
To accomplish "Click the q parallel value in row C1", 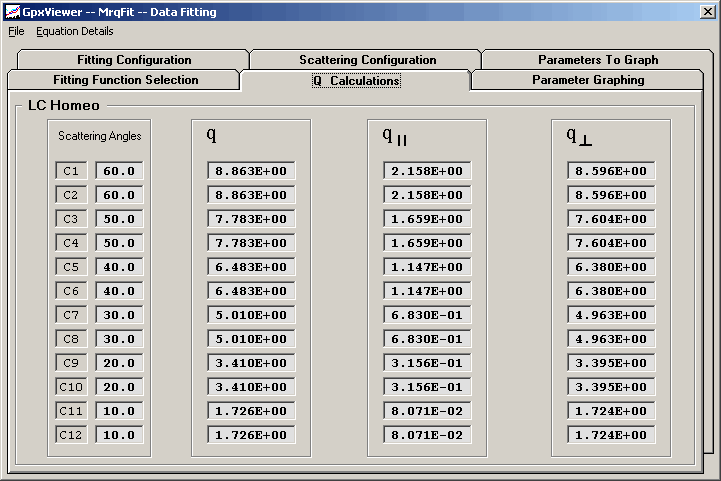I will [x=427, y=171].
